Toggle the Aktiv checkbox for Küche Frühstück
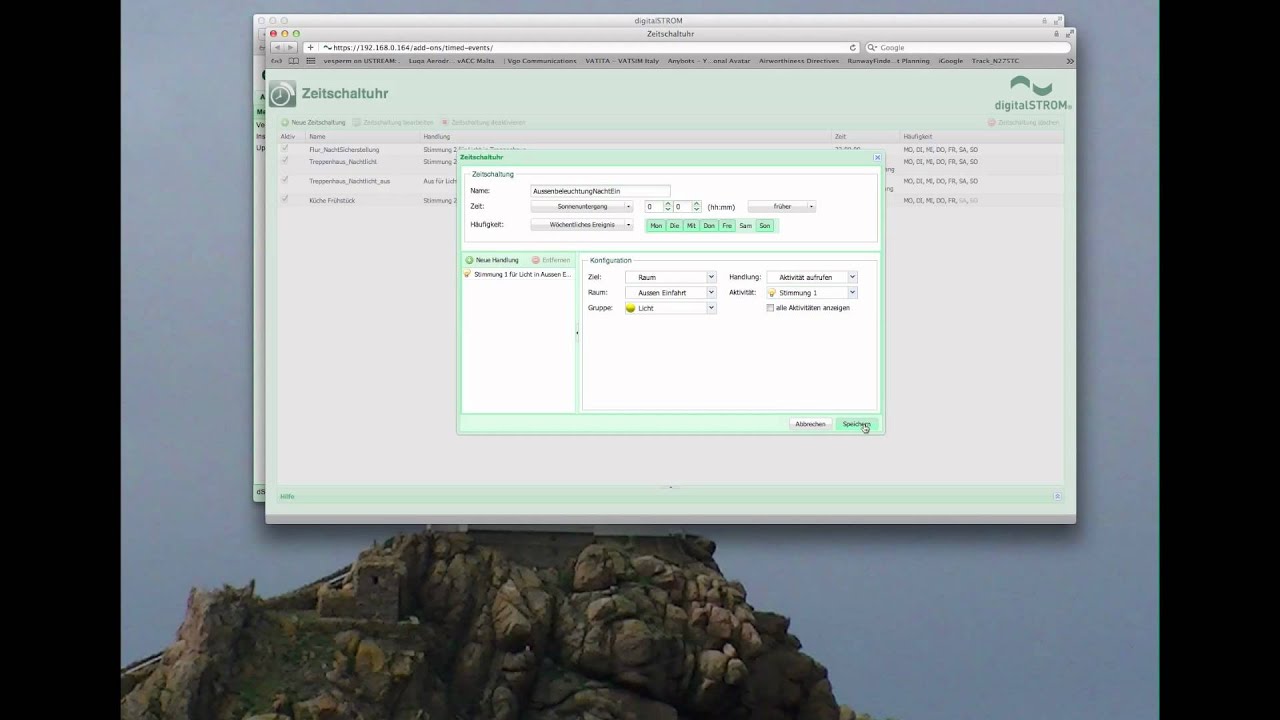Image resolution: width=1280 pixels, height=720 pixels. pyautogui.click(x=285, y=199)
